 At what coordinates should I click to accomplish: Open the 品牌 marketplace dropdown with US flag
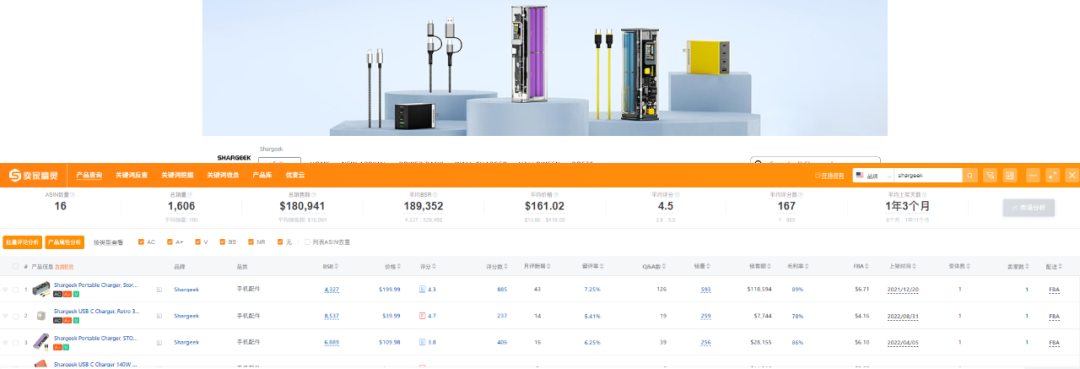click(x=873, y=176)
